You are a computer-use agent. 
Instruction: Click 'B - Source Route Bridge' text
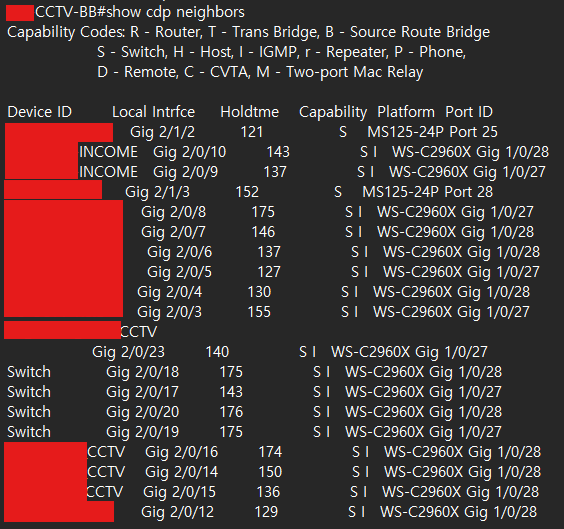[x=408, y=32]
